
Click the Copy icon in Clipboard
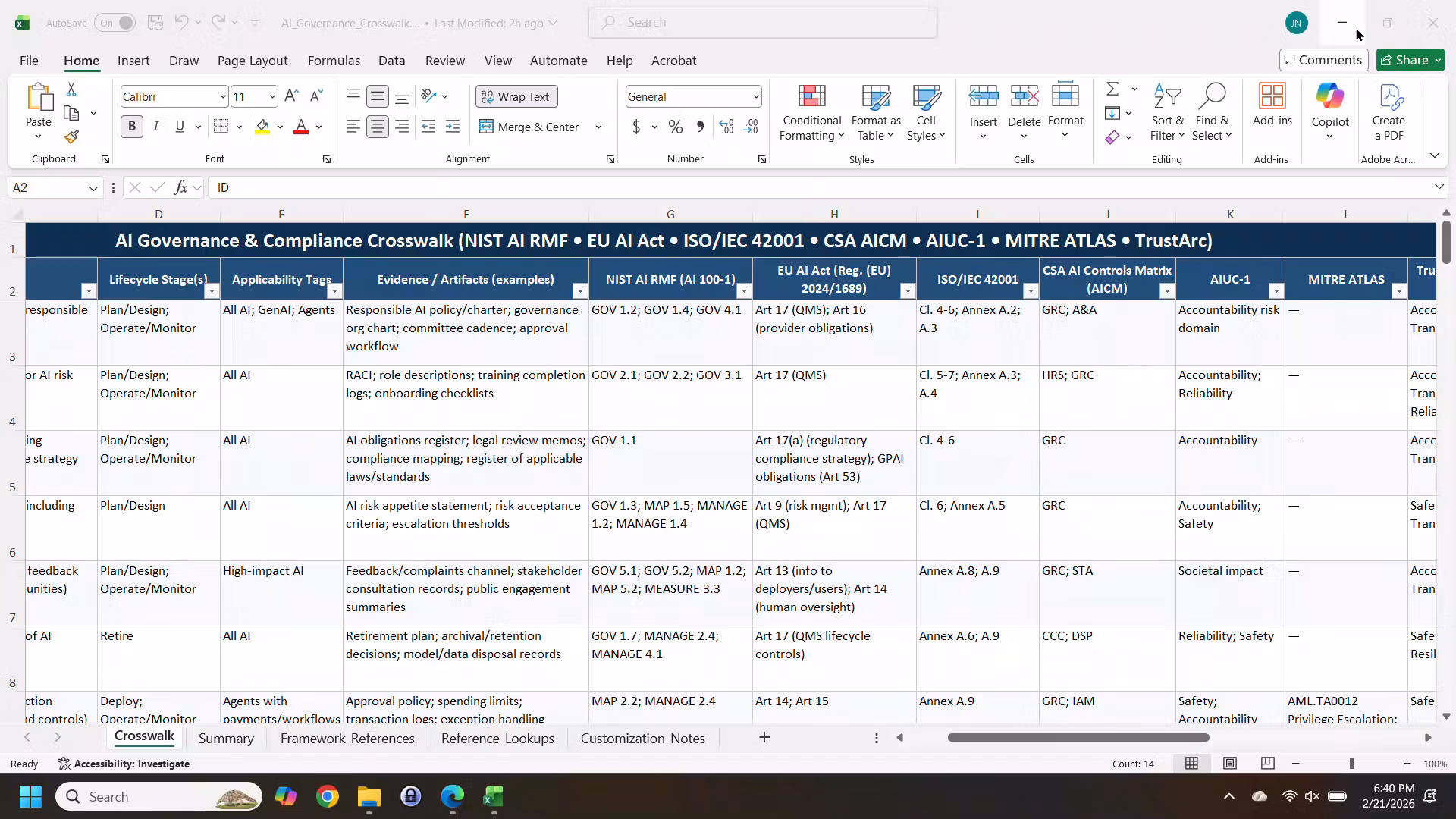pyautogui.click(x=71, y=114)
